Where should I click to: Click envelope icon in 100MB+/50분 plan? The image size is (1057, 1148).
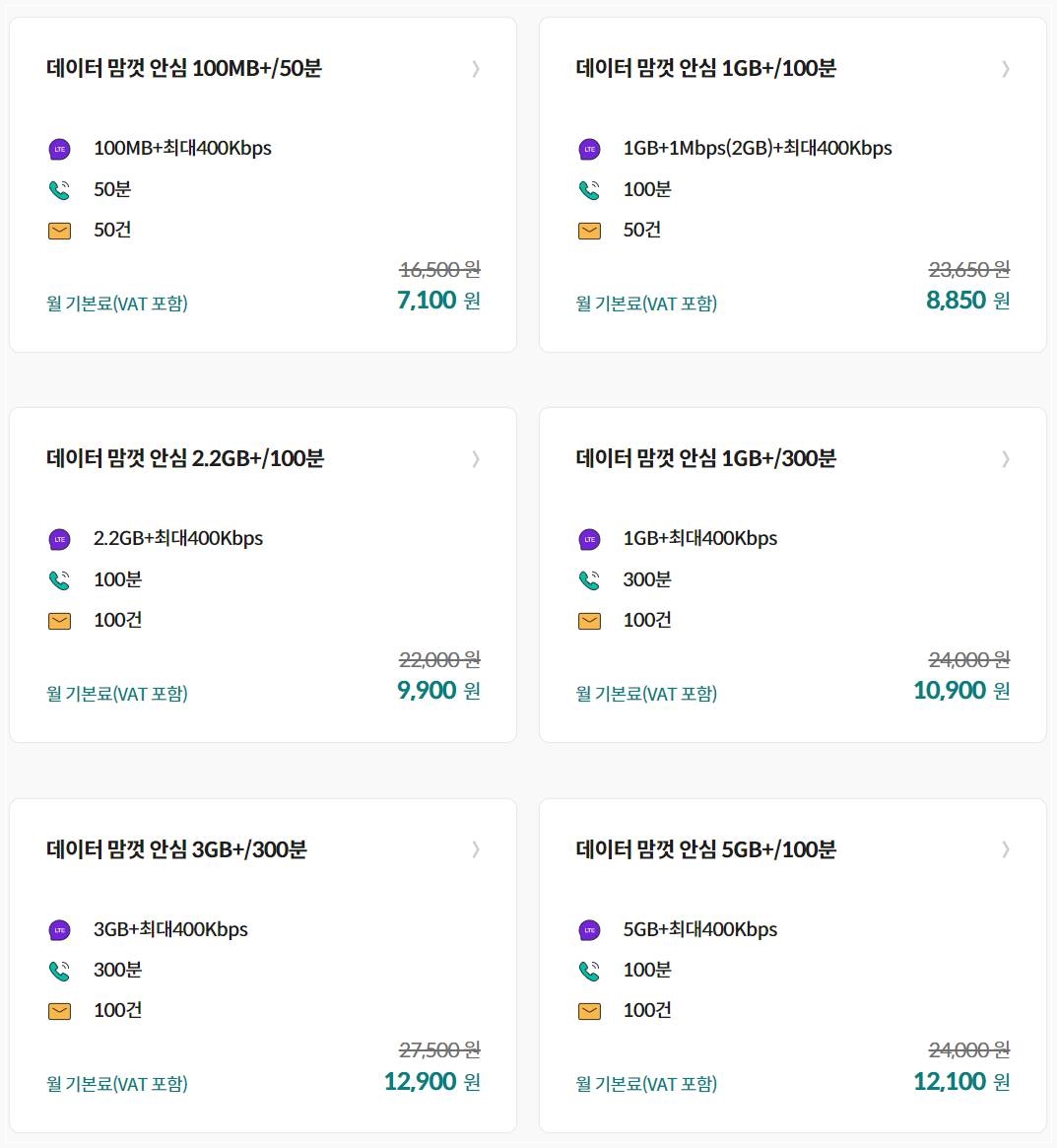[x=59, y=231]
